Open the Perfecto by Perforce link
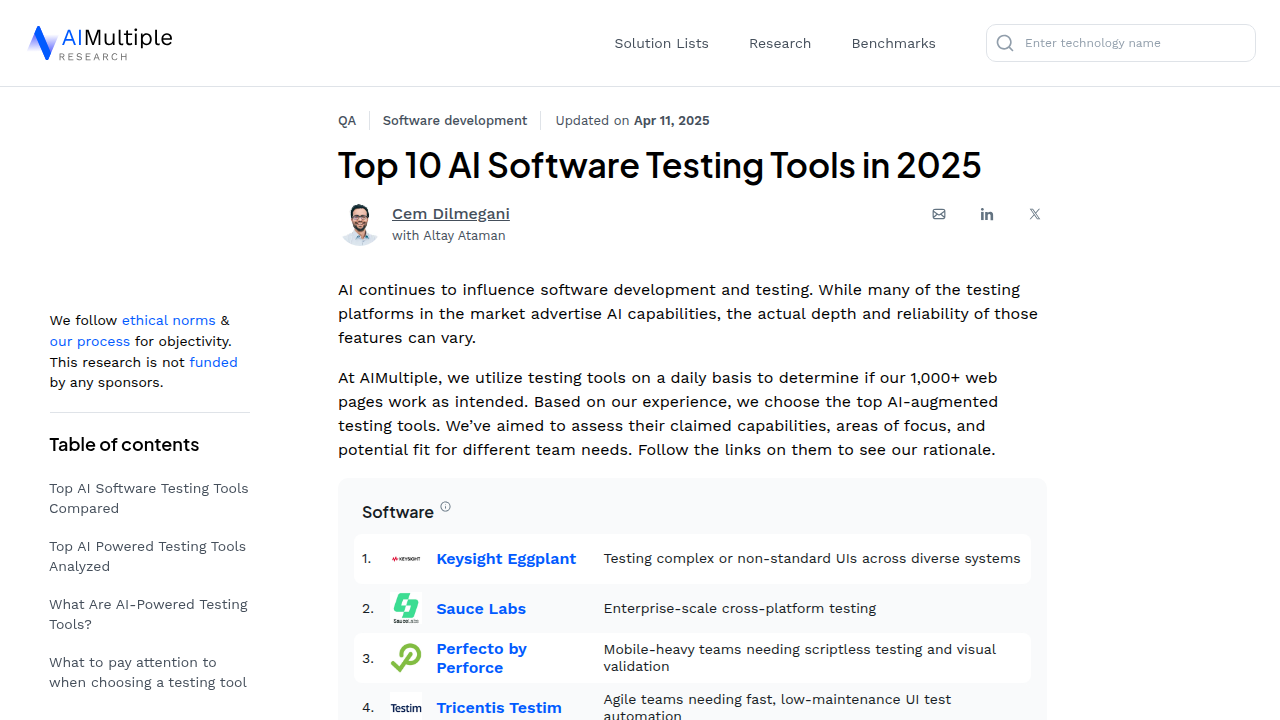Screen dimensions: 1280x720 pyautogui.click(x=482, y=658)
